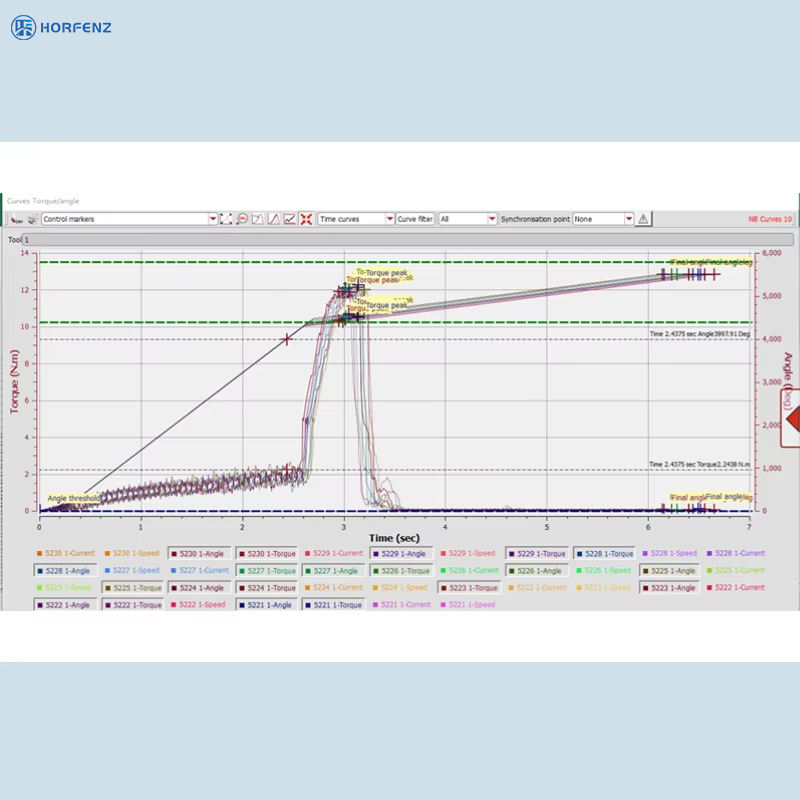Image resolution: width=800 pixels, height=800 pixels.
Task: Expand the Time curves dropdown
Action: tap(389, 219)
